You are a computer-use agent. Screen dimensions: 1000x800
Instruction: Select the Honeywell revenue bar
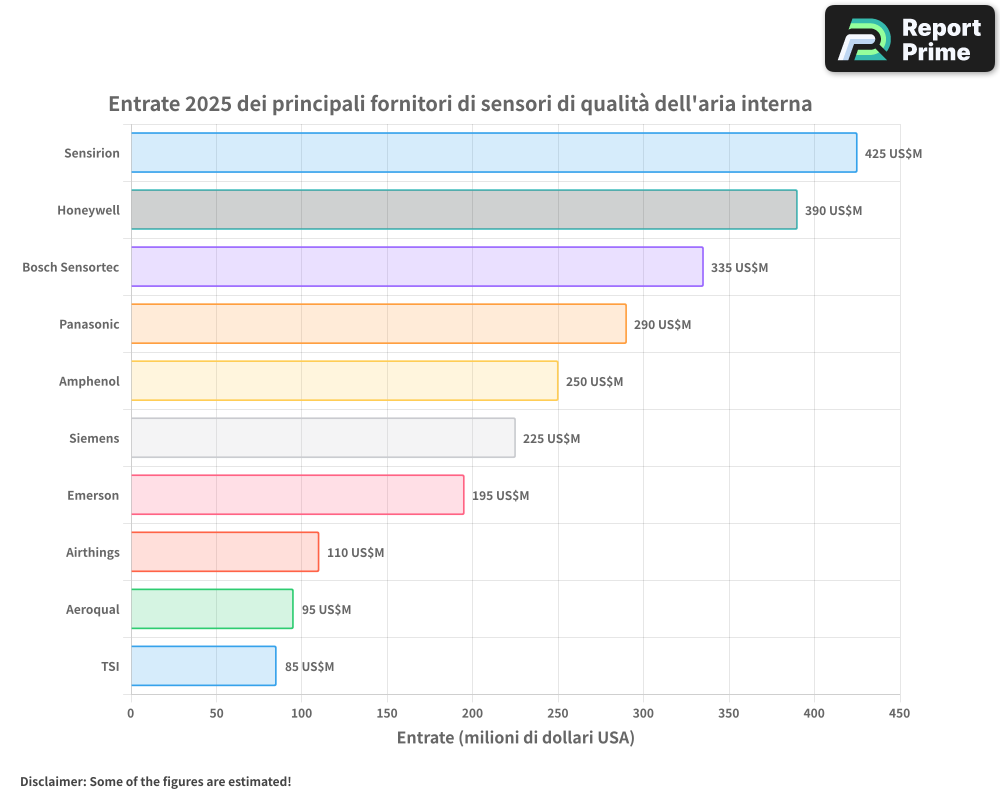coord(460,210)
